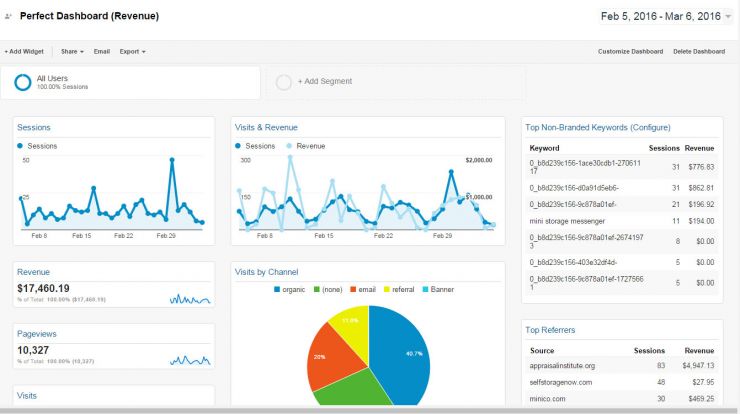
Task: Click the appraisalinstitute.org referrer
Action: point(562,366)
